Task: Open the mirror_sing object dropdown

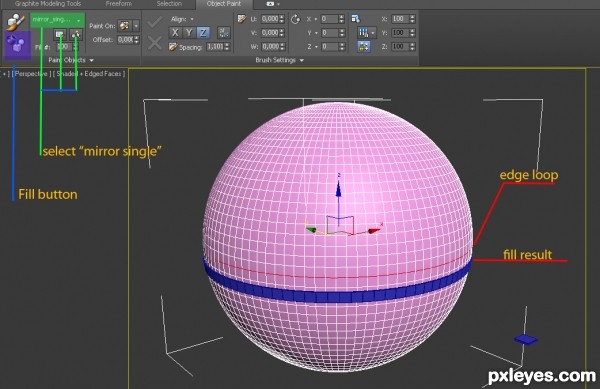Action: [x=57, y=20]
